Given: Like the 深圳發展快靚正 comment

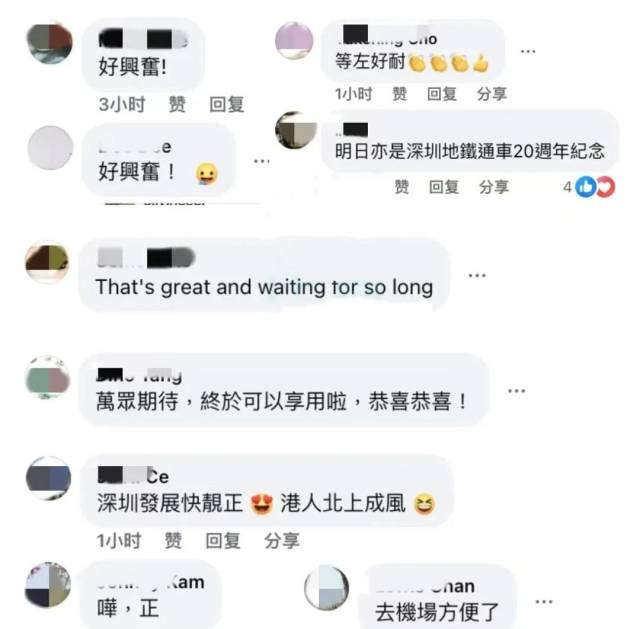Looking at the screenshot, I should pos(173,541).
